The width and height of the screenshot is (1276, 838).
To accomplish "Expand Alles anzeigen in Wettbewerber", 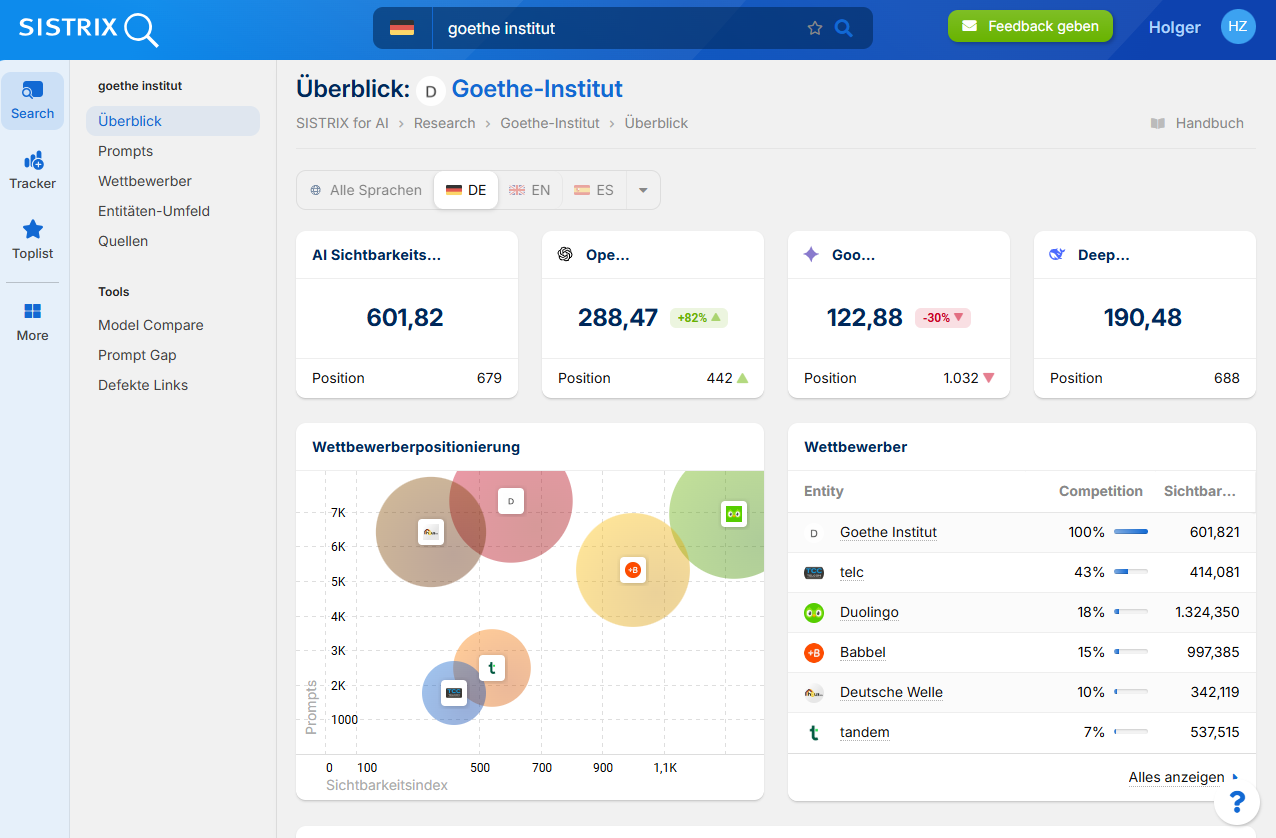I will (1177, 777).
